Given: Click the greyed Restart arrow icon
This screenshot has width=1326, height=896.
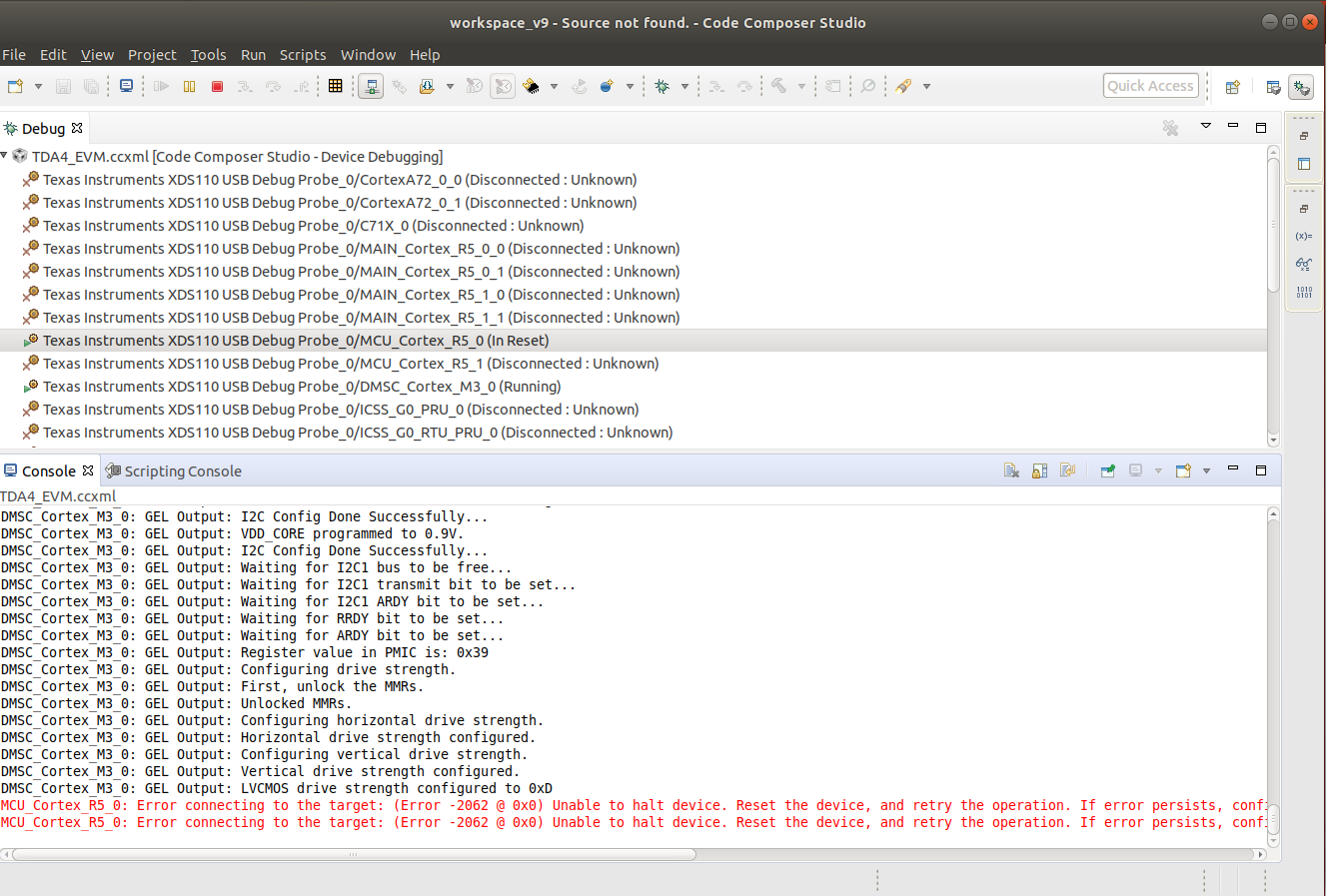Looking at the screenshot, I should pyautogui.click(x=579, y=87).
